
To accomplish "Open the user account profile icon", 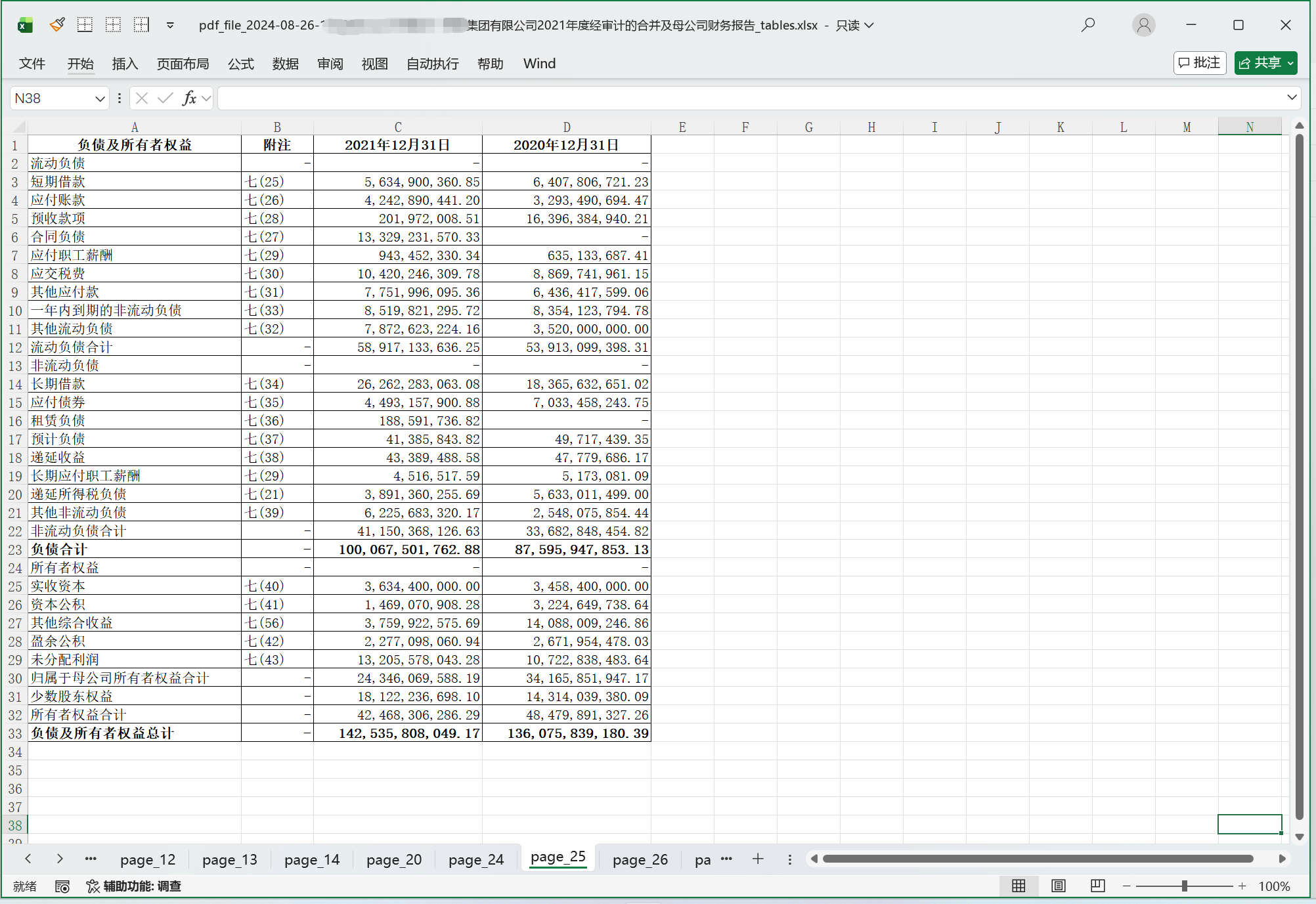I will click(x=1143, y=25).
